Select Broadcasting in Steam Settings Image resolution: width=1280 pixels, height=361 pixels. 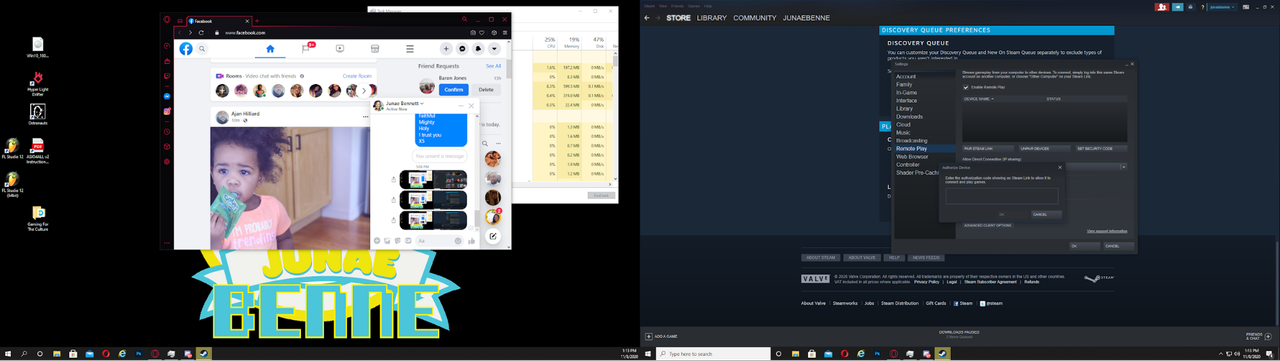coord(912,141)
